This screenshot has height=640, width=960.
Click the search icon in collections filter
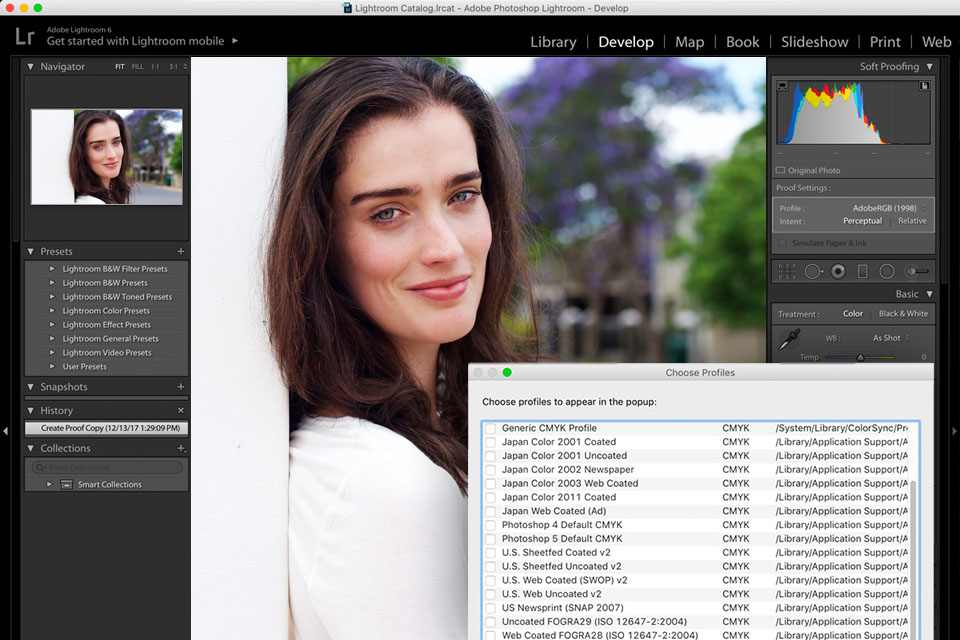tap(40, 468)
